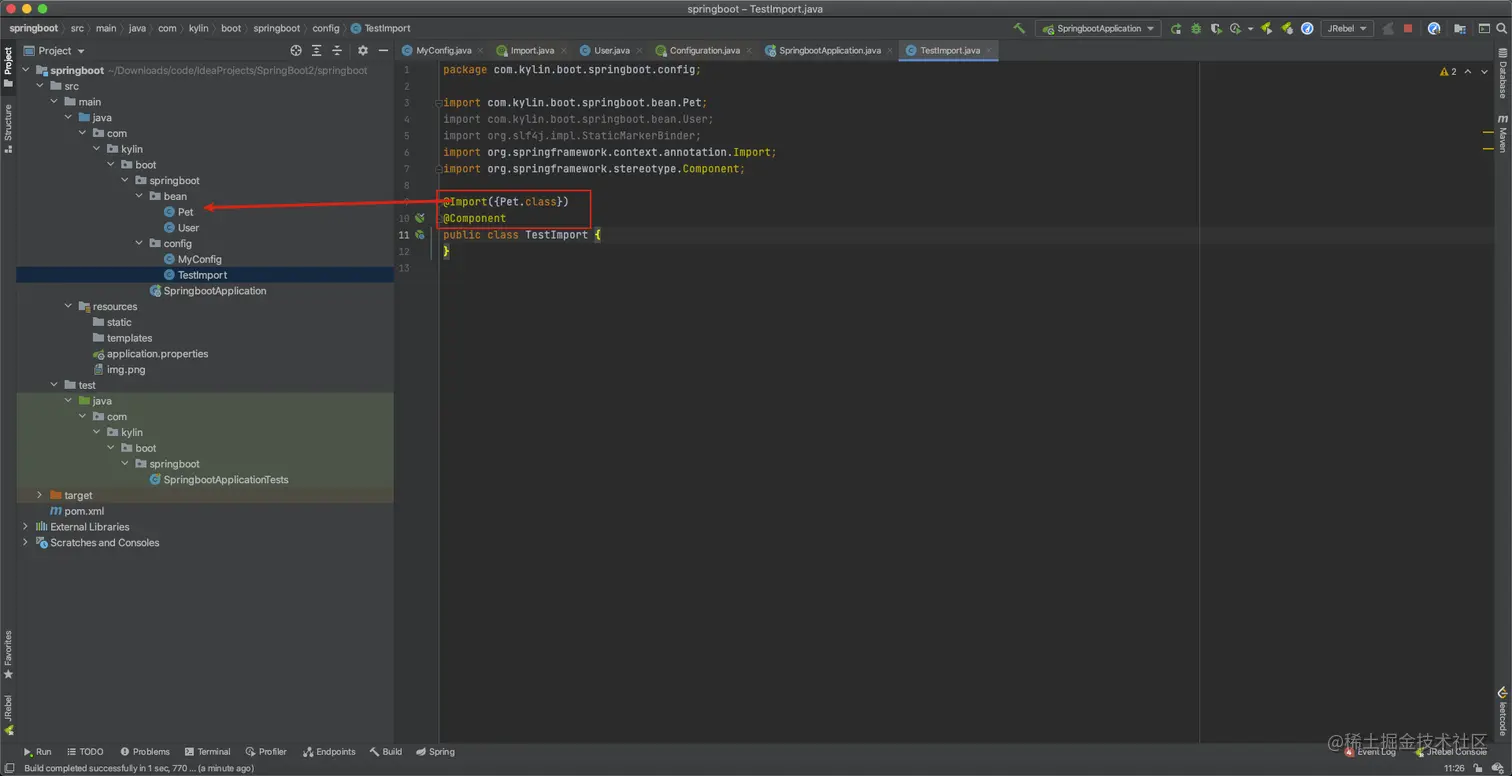Collapse the bean package arrow
This screenshot has width=1512, height=776.
coord(139,196)
